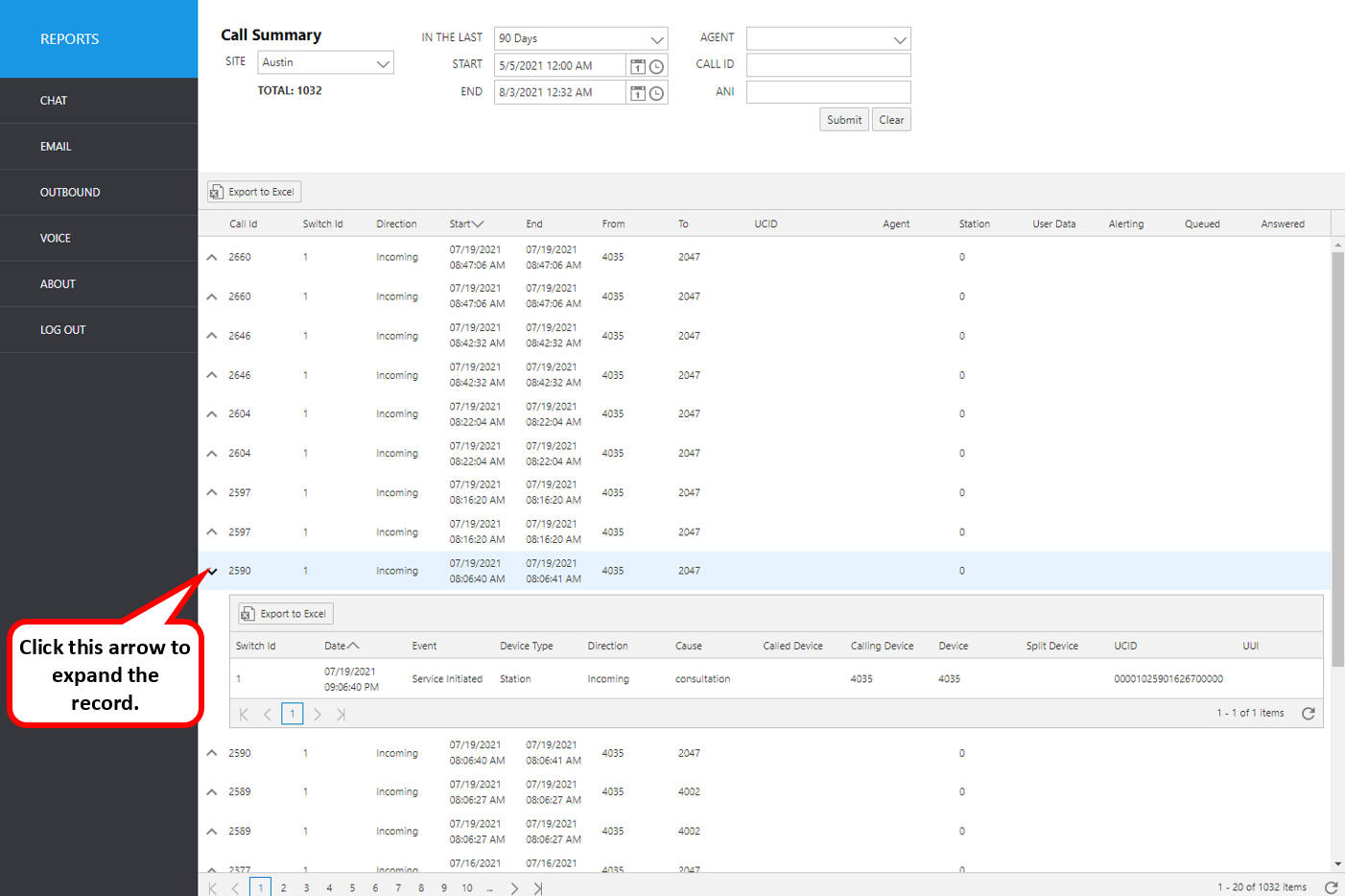Open the IN THE LAST 90 Days dropdown

tap(580, 38)
